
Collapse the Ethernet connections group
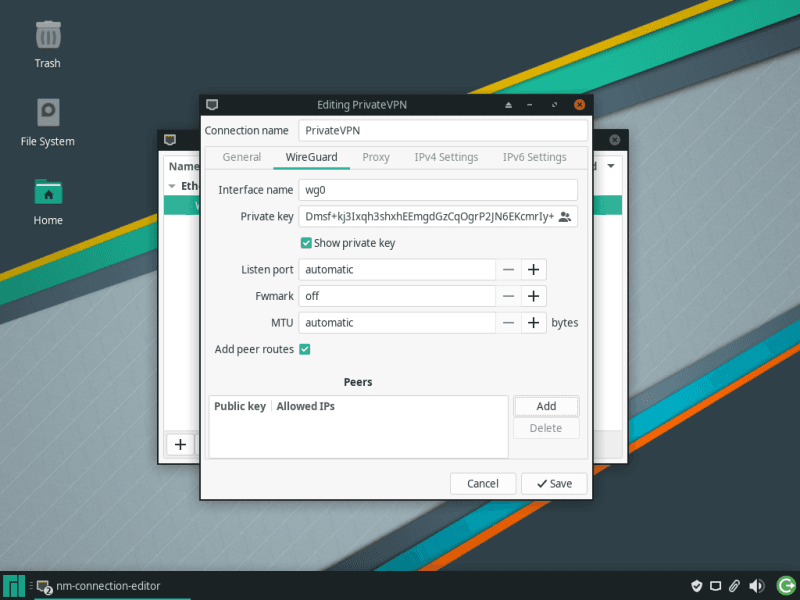172,186
